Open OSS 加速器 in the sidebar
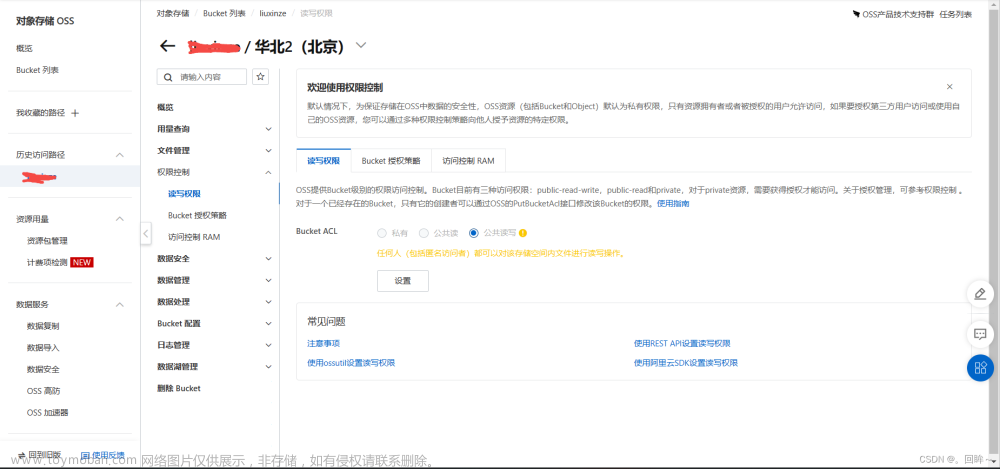 (48, 412)
